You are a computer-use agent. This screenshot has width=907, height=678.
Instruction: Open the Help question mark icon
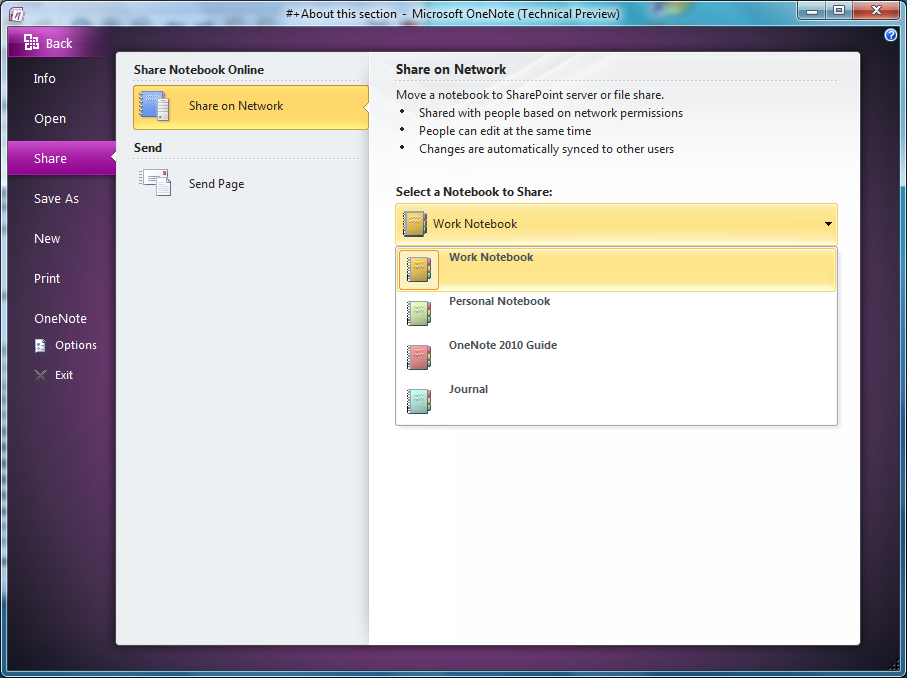(890, 35)
